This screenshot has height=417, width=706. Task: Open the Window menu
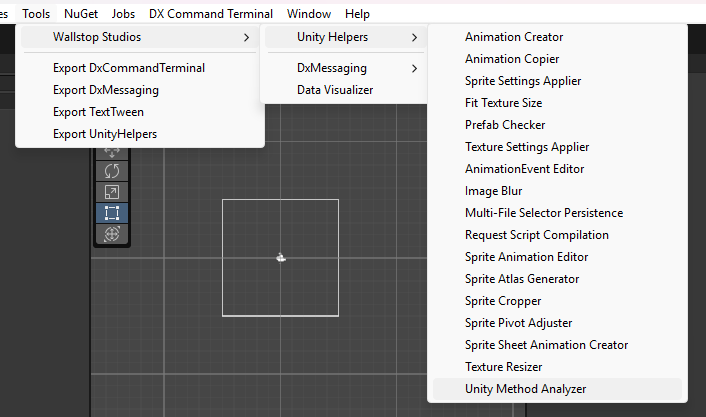pyautogui.click(x=309, y=14)
